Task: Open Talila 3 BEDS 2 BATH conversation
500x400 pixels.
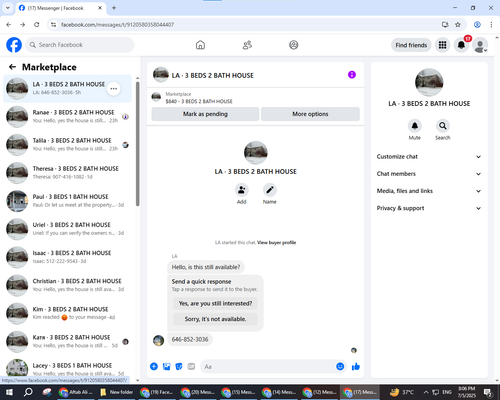Action: [68, 145]
